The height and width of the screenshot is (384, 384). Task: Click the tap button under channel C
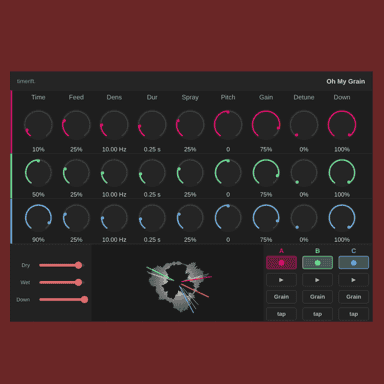tap(354, 314)
